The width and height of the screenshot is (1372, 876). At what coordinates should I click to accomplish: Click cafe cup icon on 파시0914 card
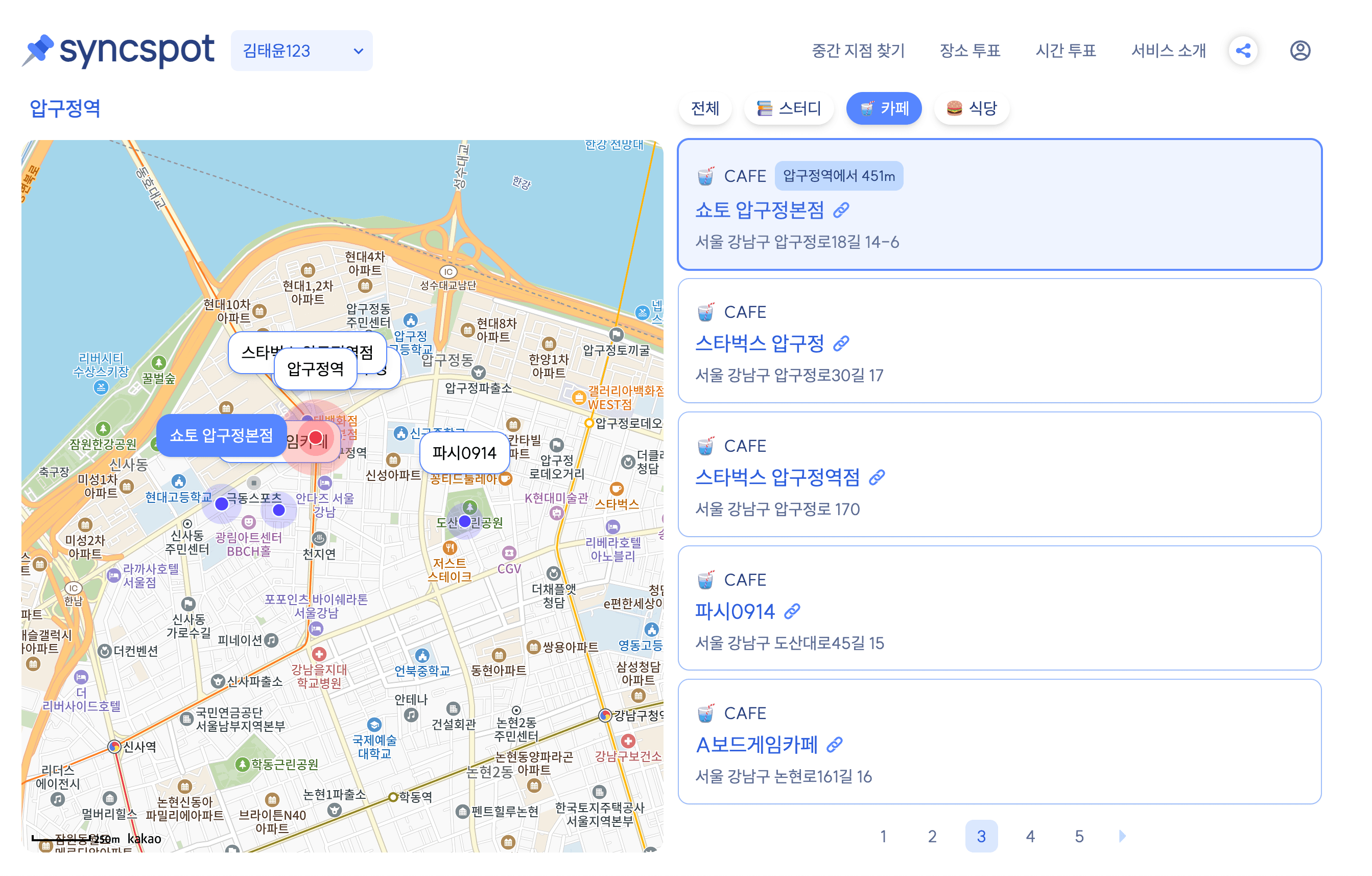[x=706, y=580]
